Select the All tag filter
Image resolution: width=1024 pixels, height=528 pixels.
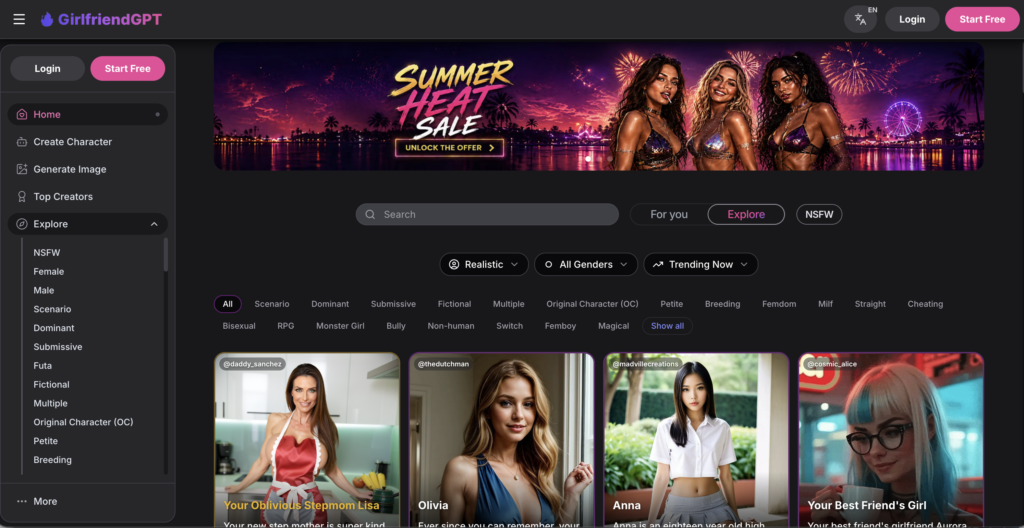point(227,304)
